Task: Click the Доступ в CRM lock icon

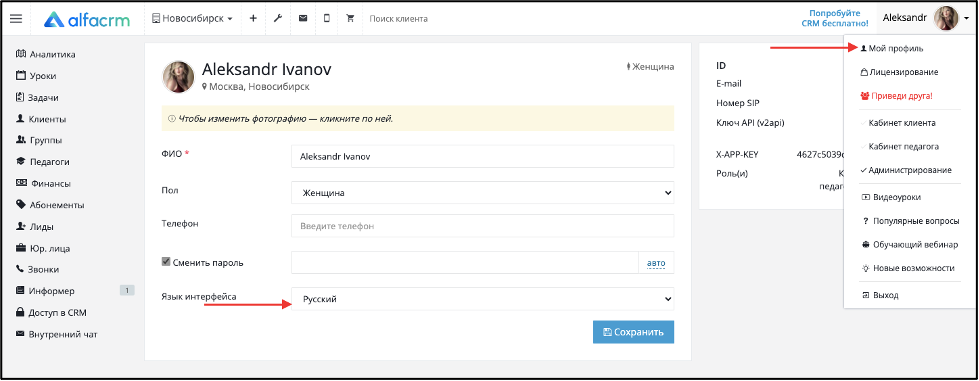Action: coord(21,312)
